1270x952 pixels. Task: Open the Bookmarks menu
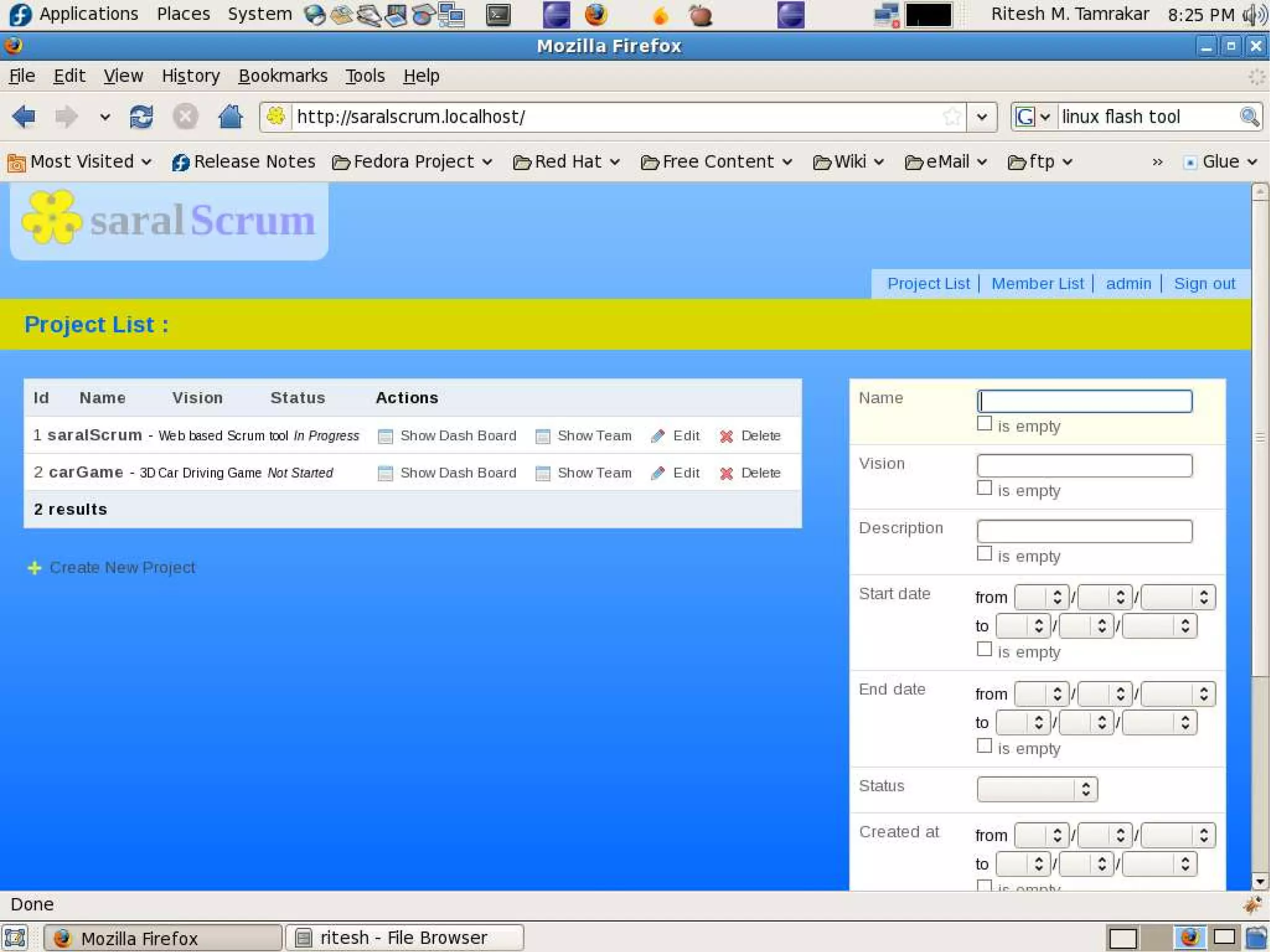coord(283,76)
